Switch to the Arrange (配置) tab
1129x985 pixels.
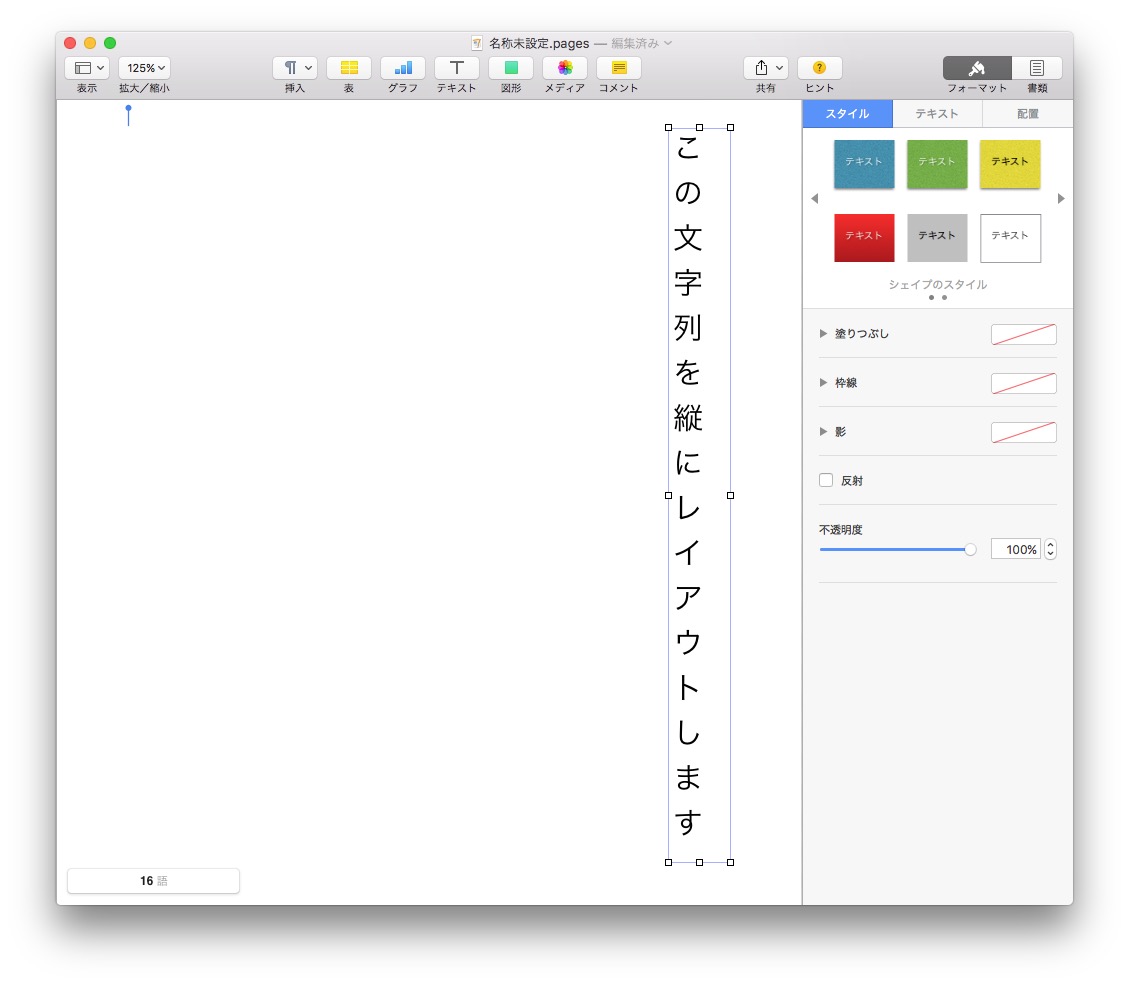(x=1027, y=114)
